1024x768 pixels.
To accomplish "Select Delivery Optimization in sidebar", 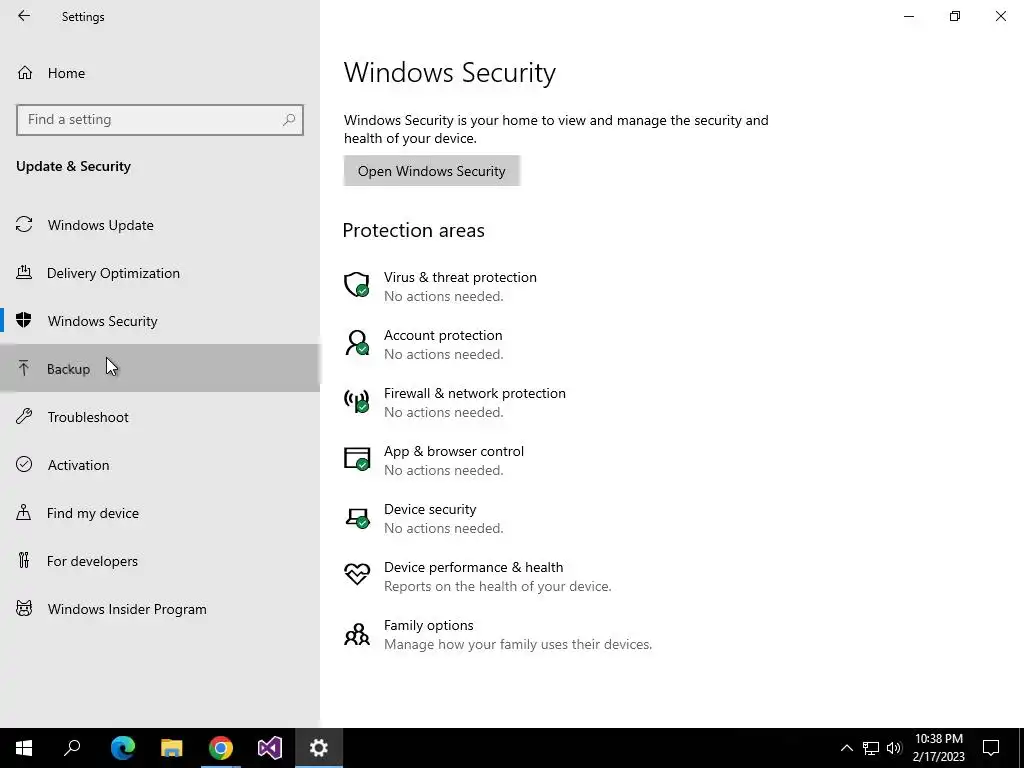I will [160, 273].
